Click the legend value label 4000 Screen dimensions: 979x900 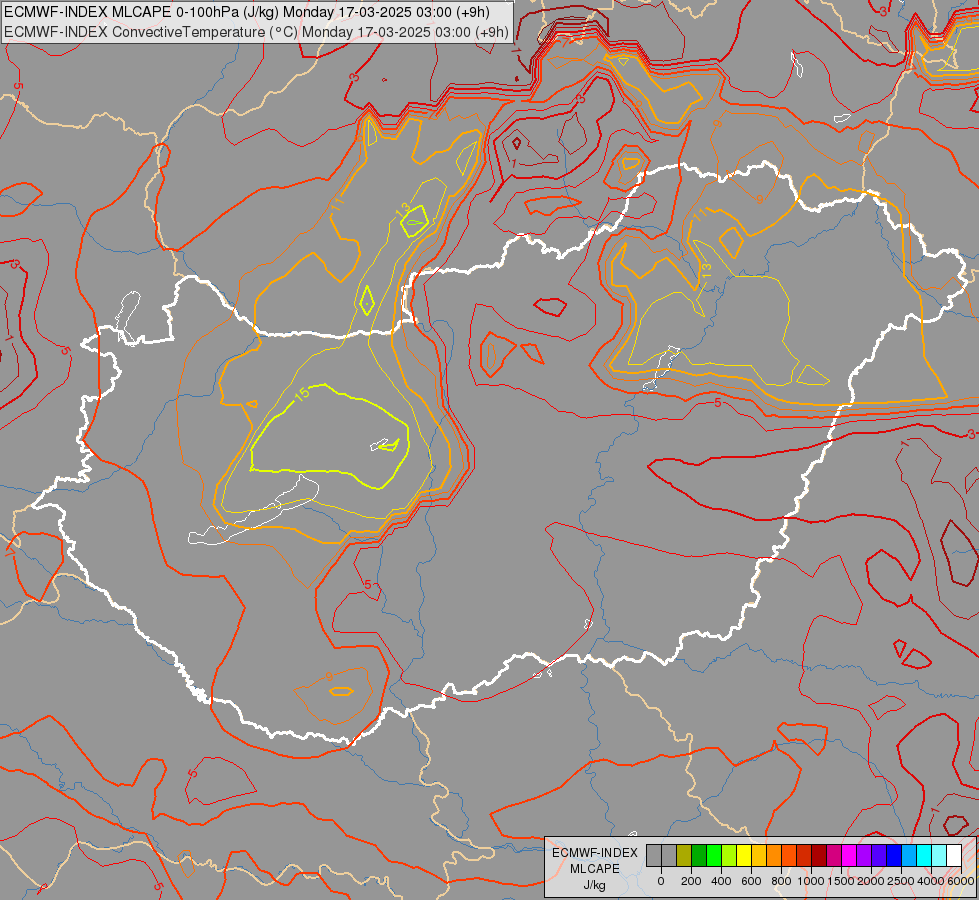coord(931,881)
